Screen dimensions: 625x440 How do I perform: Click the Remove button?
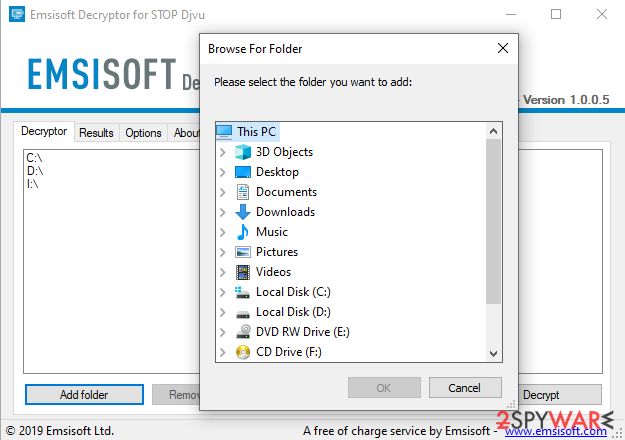tap(176, 395)
